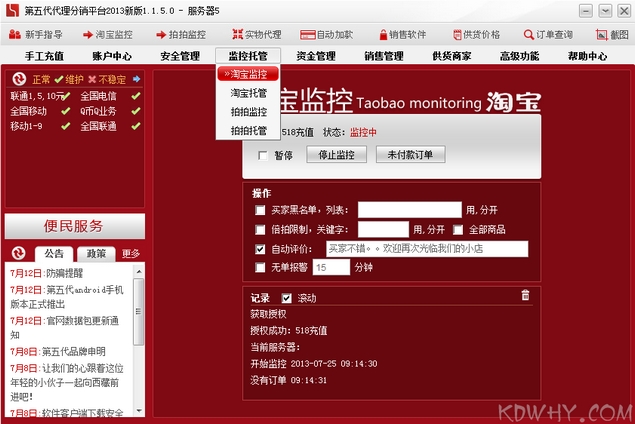Screen dimensions: 635x424
Task: Toggle the 滚动 checkbox in records
Action: tap(288, 298)
